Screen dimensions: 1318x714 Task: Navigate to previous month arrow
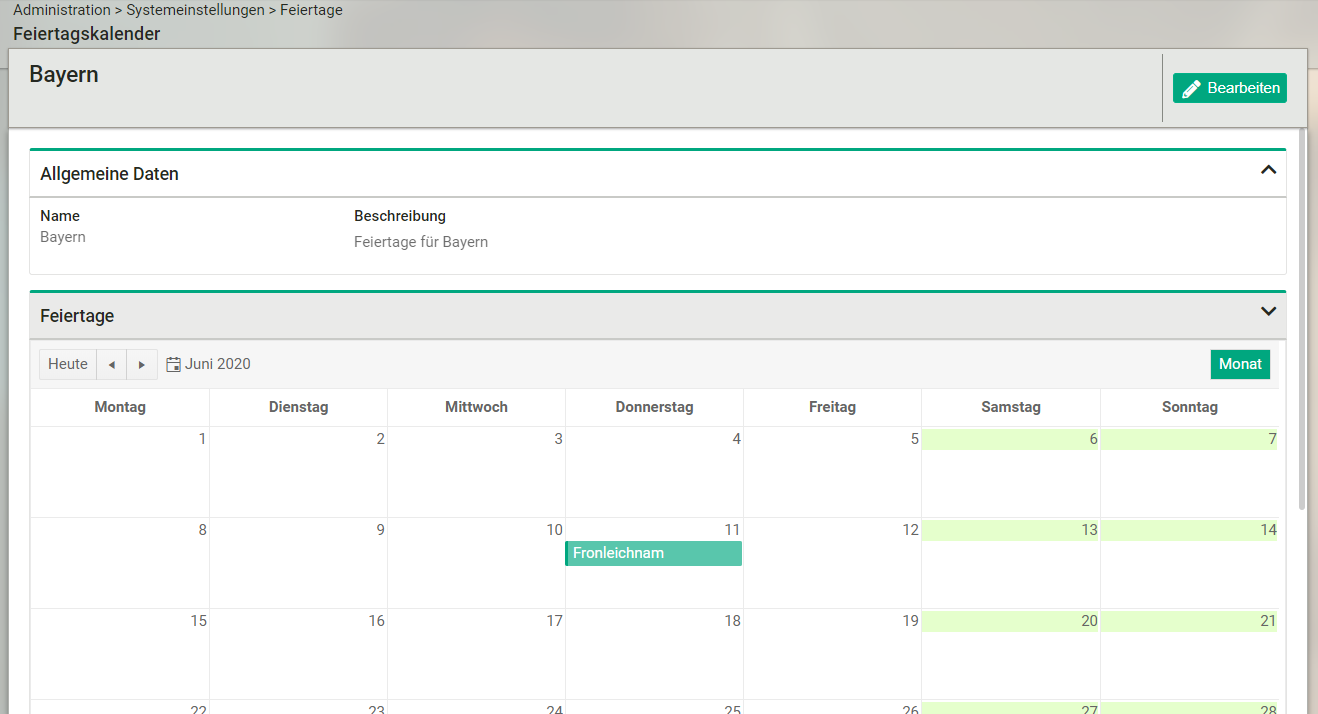(x=111, y=365)
